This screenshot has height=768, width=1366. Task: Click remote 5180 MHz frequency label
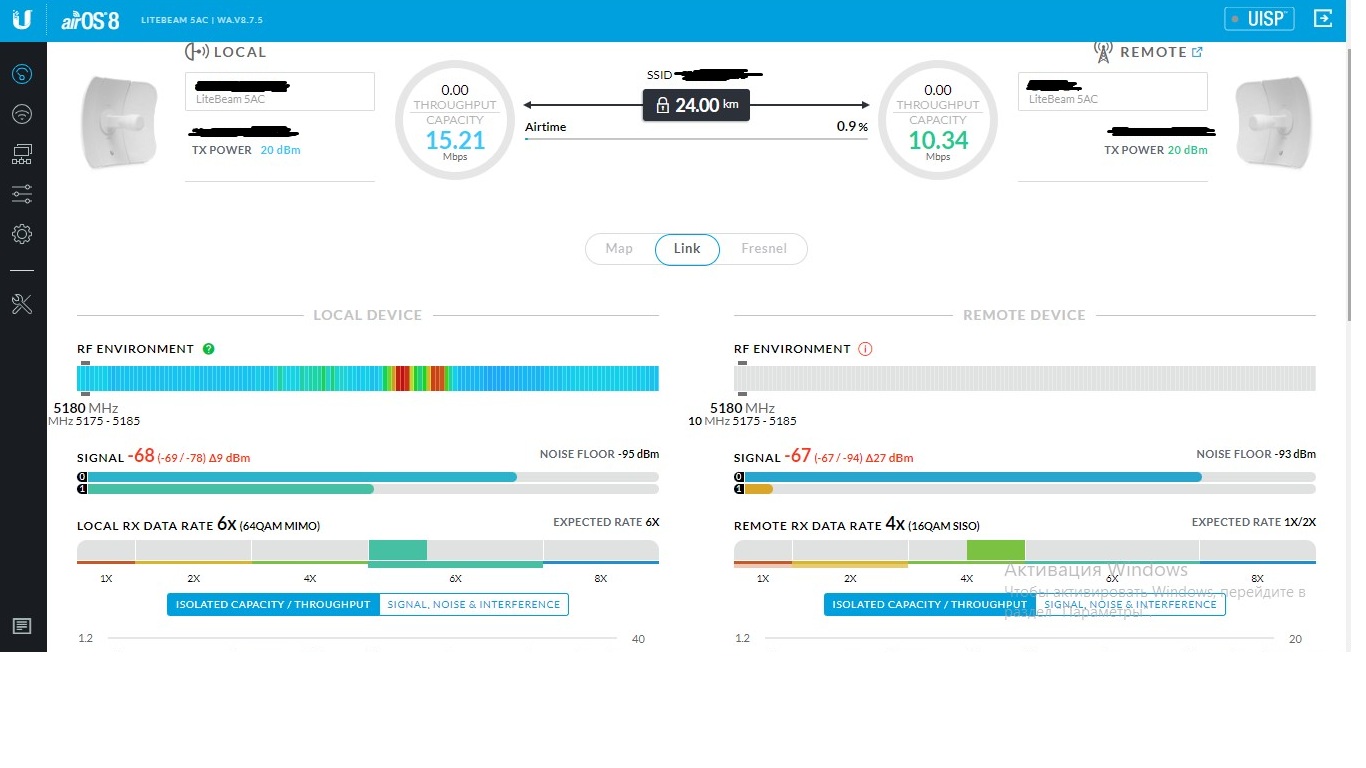(x=743, y=408)
